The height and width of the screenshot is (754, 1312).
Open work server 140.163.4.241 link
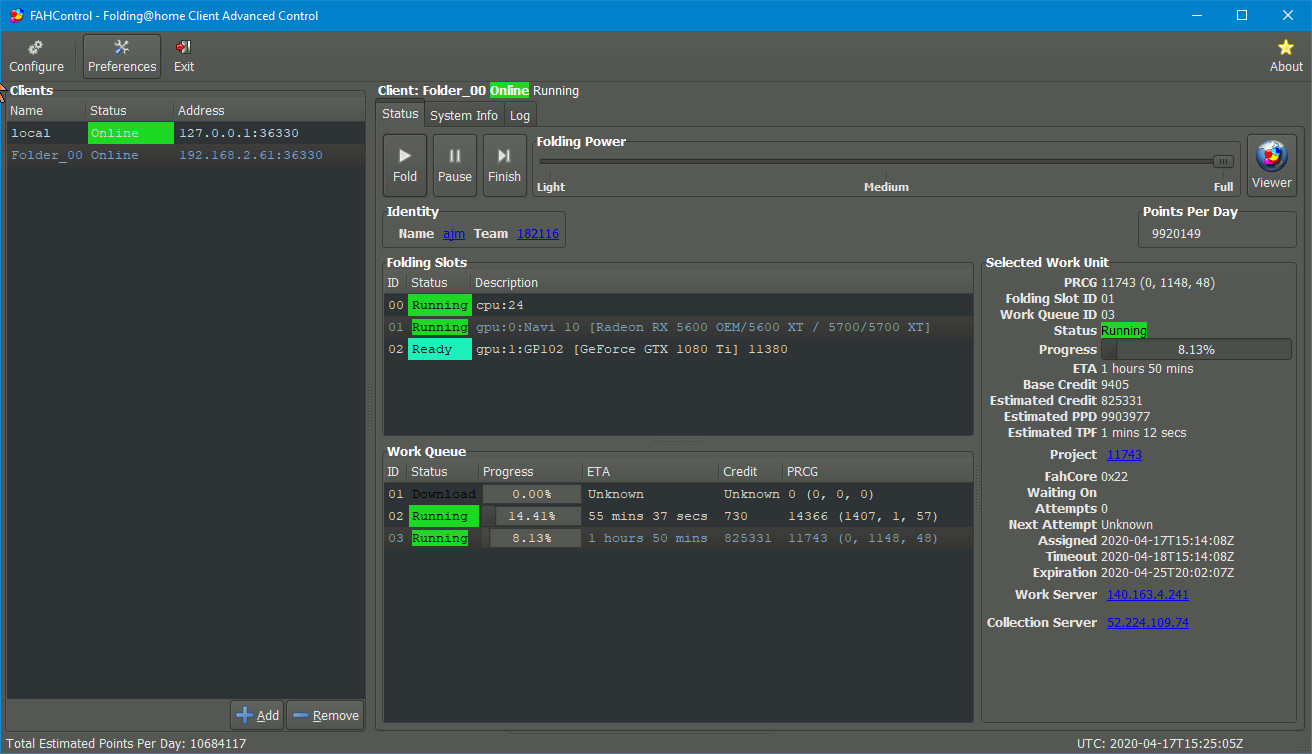1148,594
